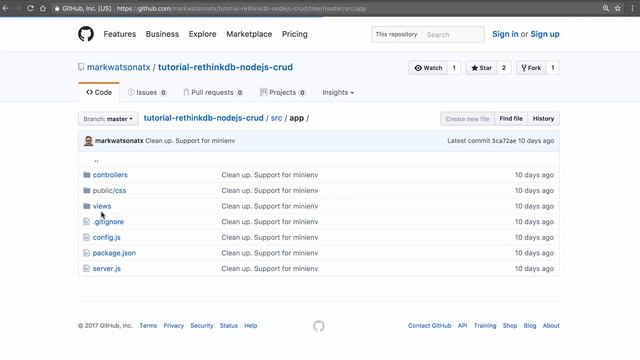Click breadcrumb tutorial-rethinkdb-nodejs-crud root link
This screenshot has width=640, height=360.
click(x=203, y=118)
